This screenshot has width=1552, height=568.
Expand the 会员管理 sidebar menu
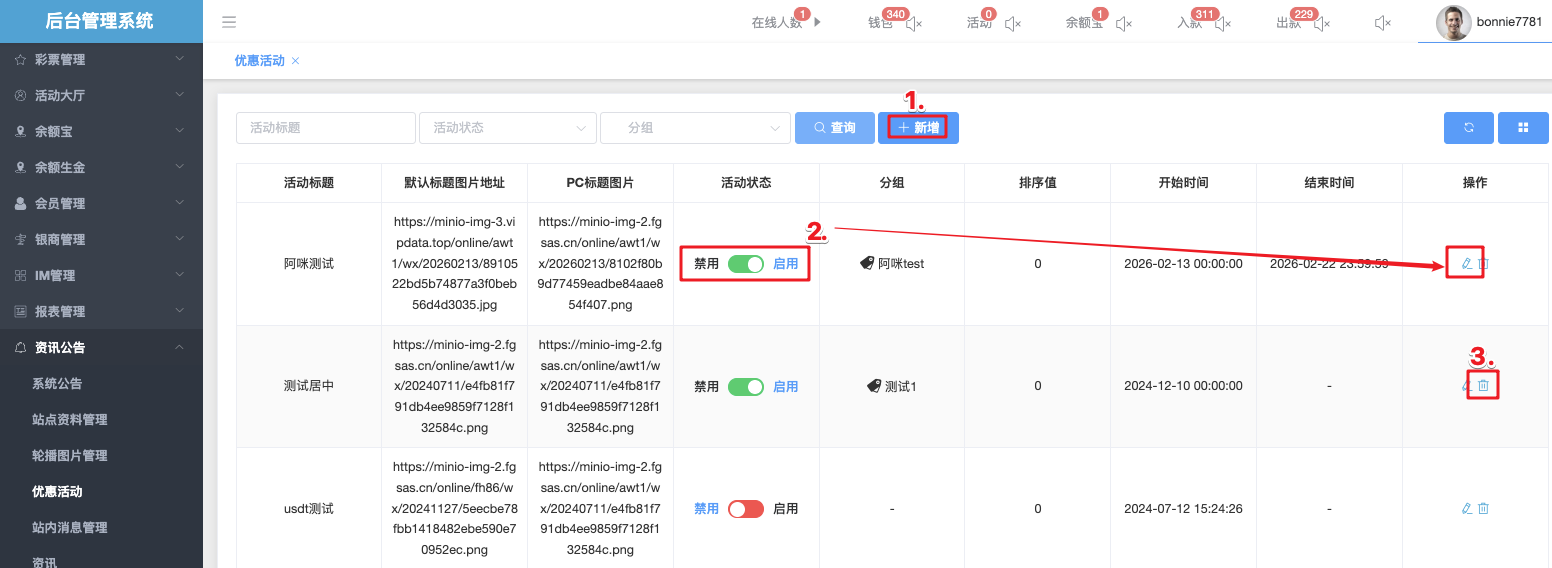coord(101,203)
